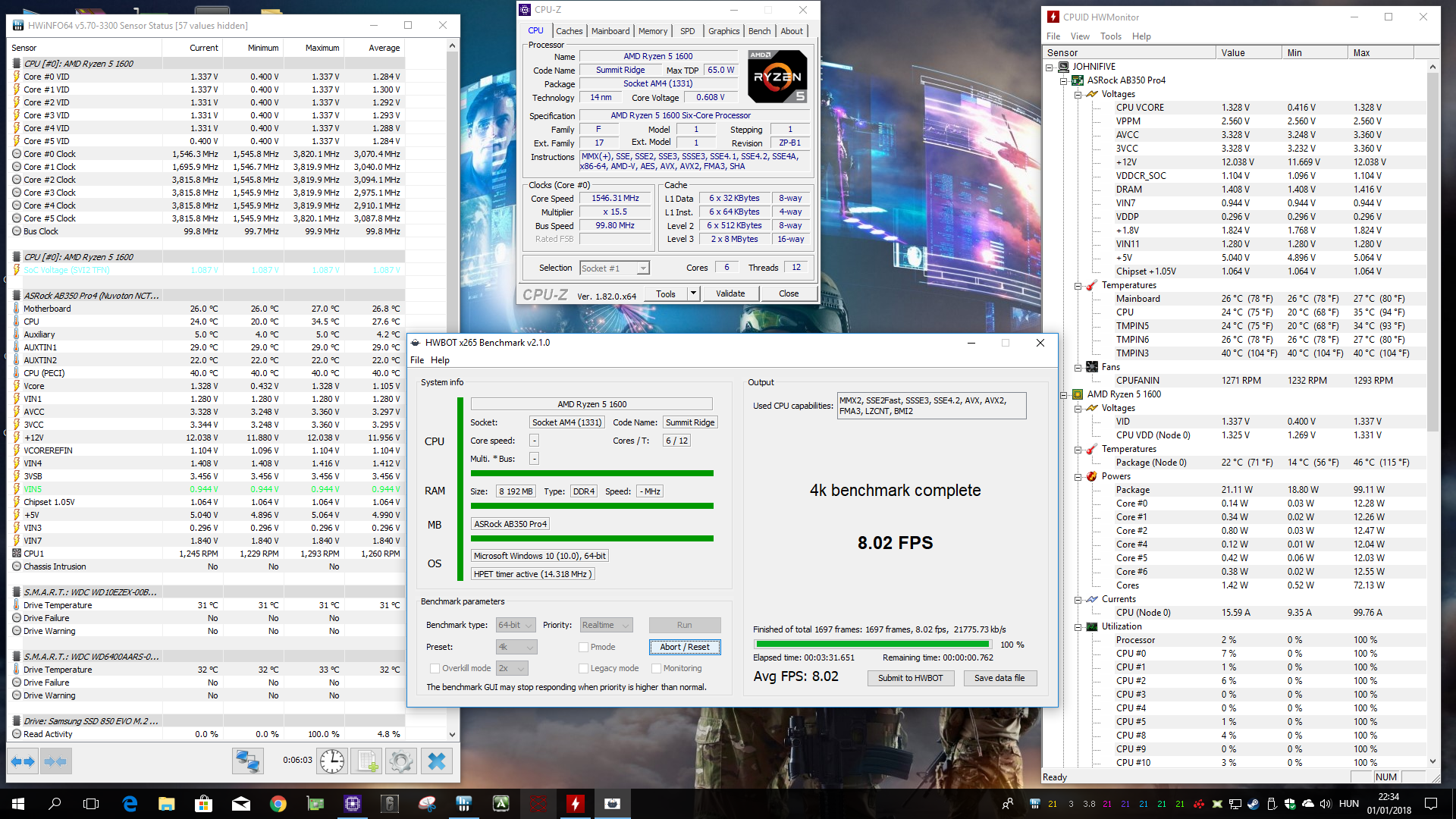Click the Close button in CPU-Z

pos(789,293)
